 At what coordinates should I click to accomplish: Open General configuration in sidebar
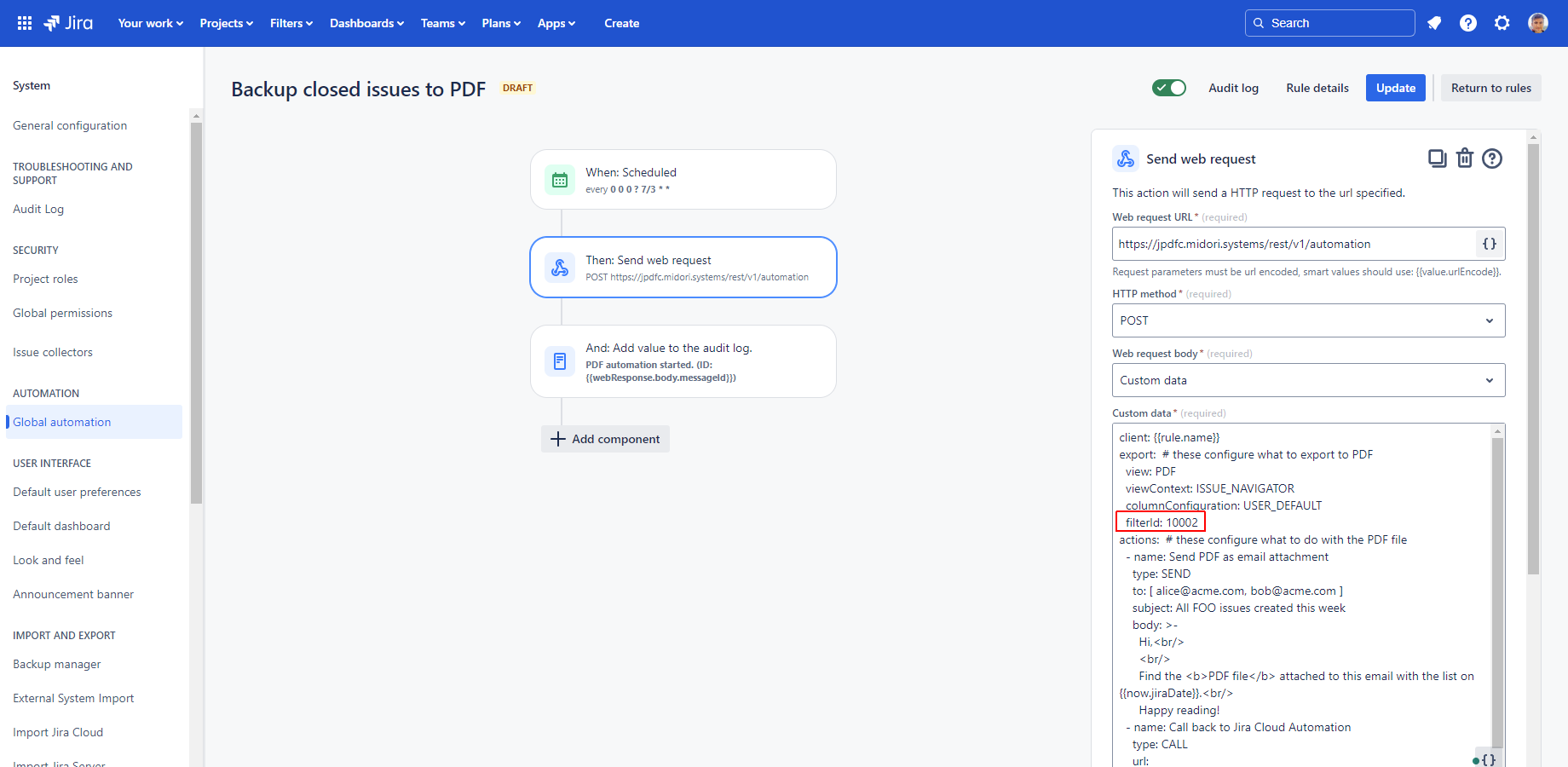point(70,125)
